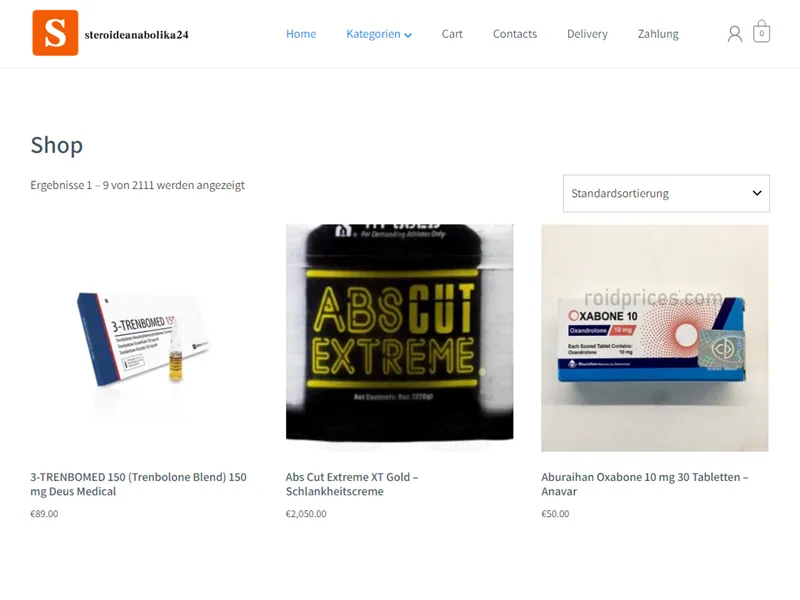Expand the Kategorien menu chevron
This screenshot has height=600, width=800.
tap(408, 35)
